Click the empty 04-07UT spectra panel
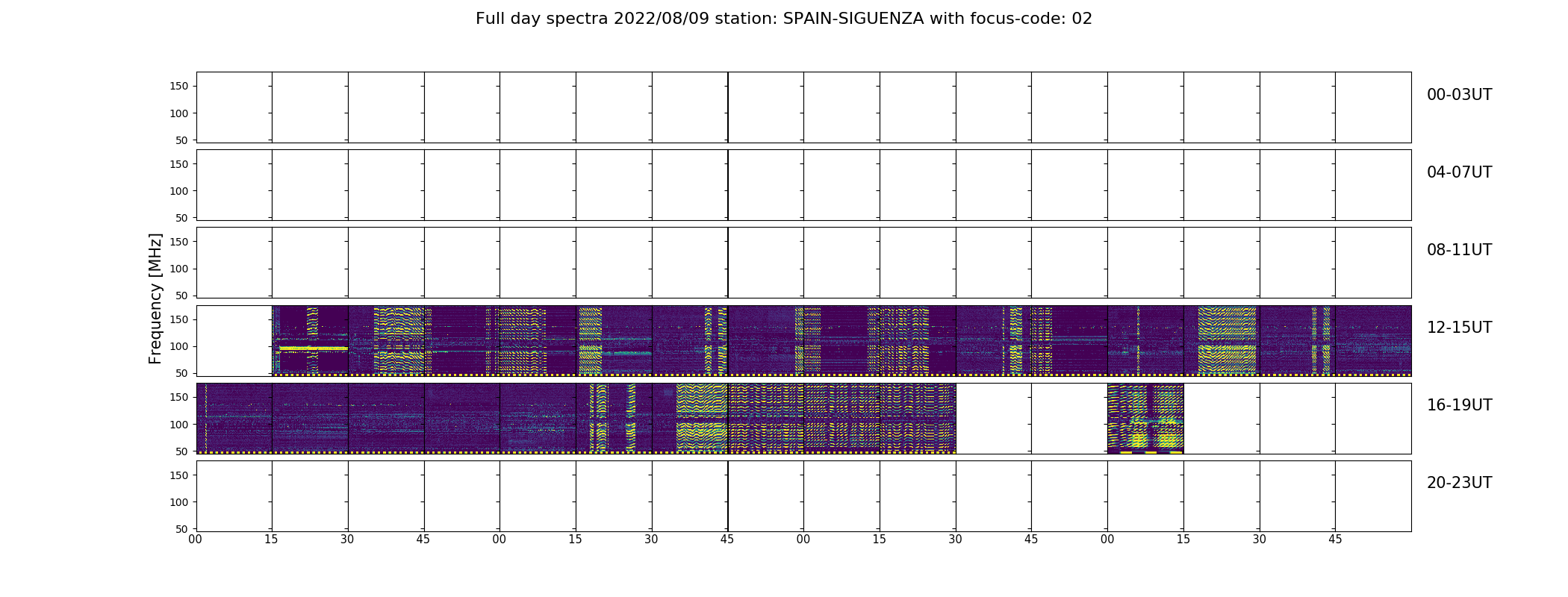The image size is (1568, 597). tap(803, 185)
